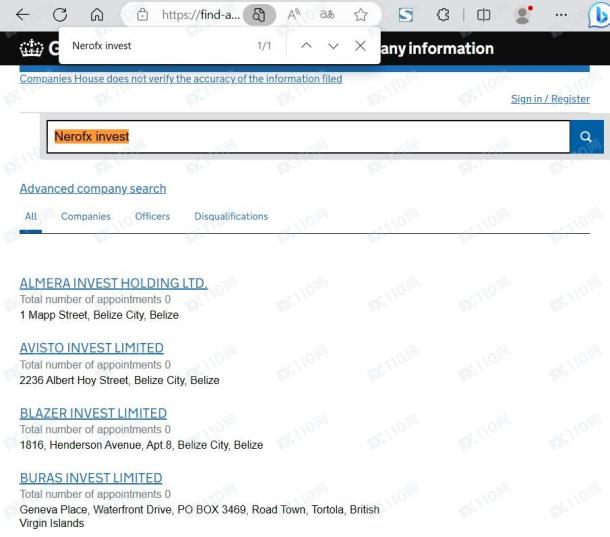Click appointments count under ALMERA INVEST HOLDING
This screenshot has height=537, width=610.
[95, 300]
